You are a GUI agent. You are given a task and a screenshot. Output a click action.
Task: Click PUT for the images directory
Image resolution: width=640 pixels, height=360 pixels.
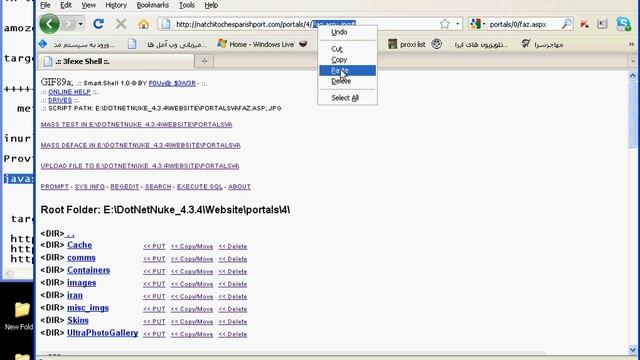pos(154,284)
